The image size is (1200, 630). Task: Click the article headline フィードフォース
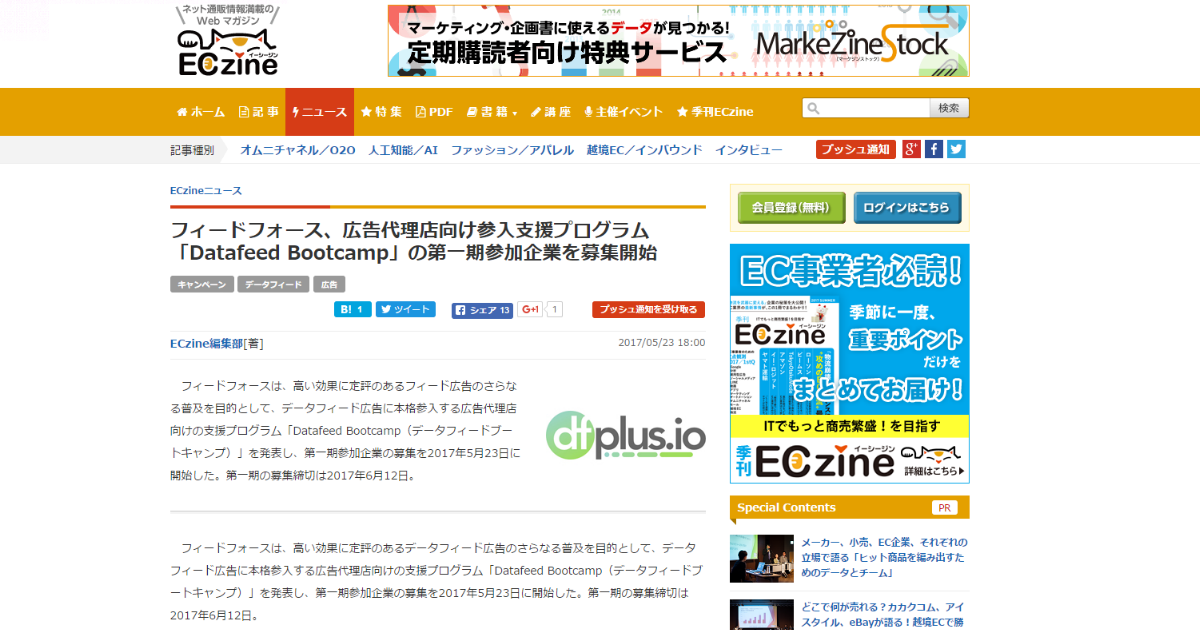[x=415, y=241]
